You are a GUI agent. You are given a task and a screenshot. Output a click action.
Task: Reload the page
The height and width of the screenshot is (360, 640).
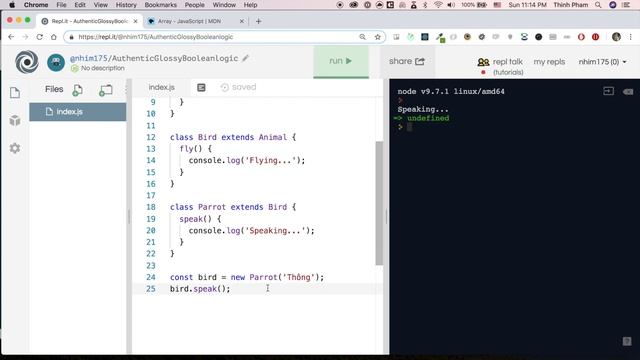[x=40, y=37]
